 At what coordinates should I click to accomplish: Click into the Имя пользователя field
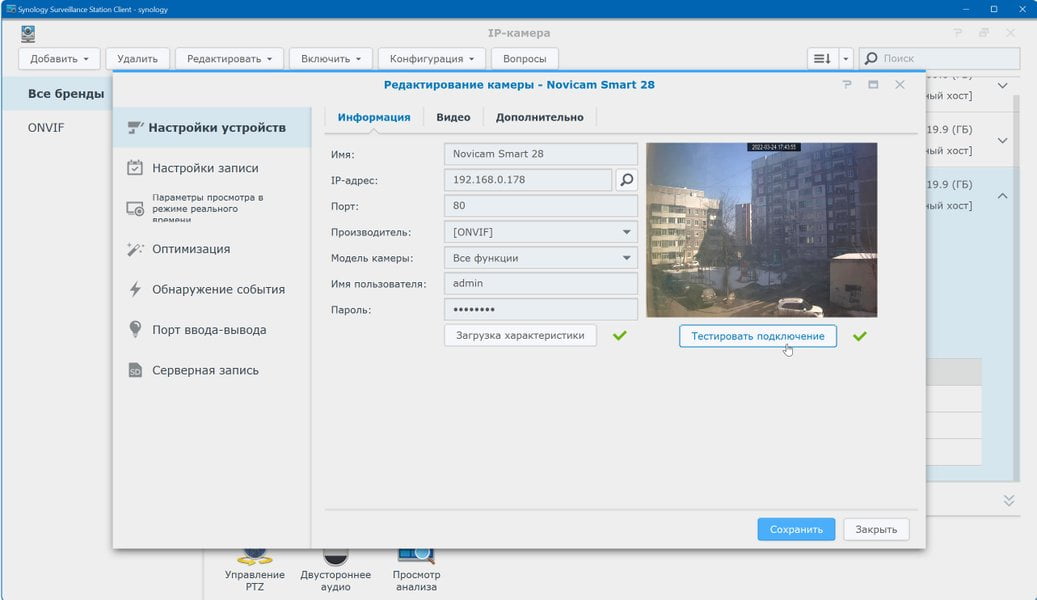(540, 284)
